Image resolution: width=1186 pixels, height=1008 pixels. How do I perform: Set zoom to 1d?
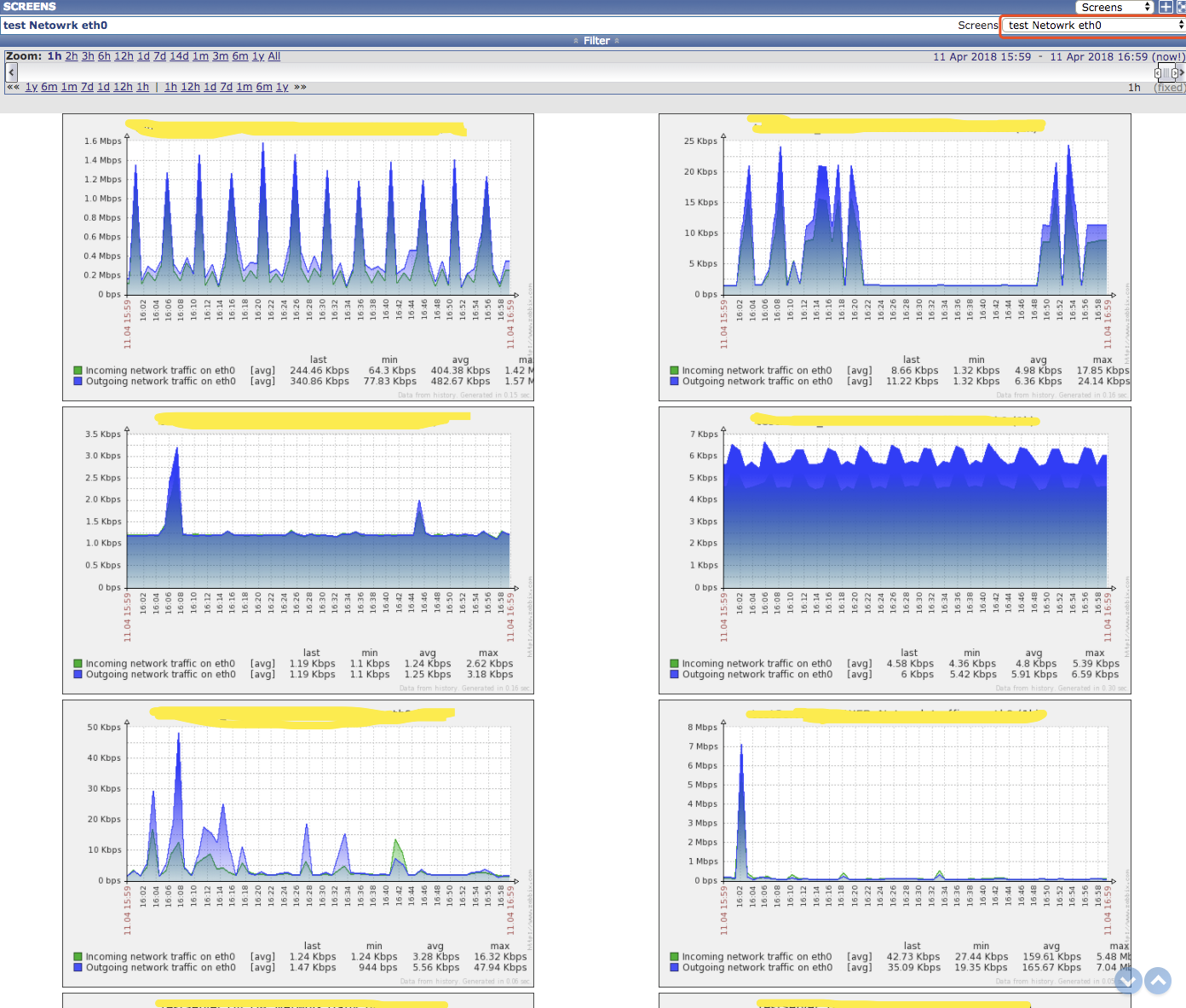(x=143, y=56)
